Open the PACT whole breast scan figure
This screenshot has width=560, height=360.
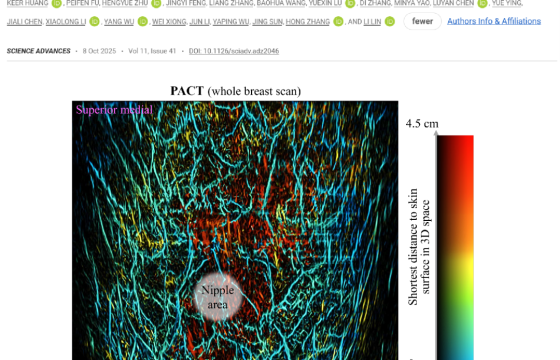pos(235,230)
